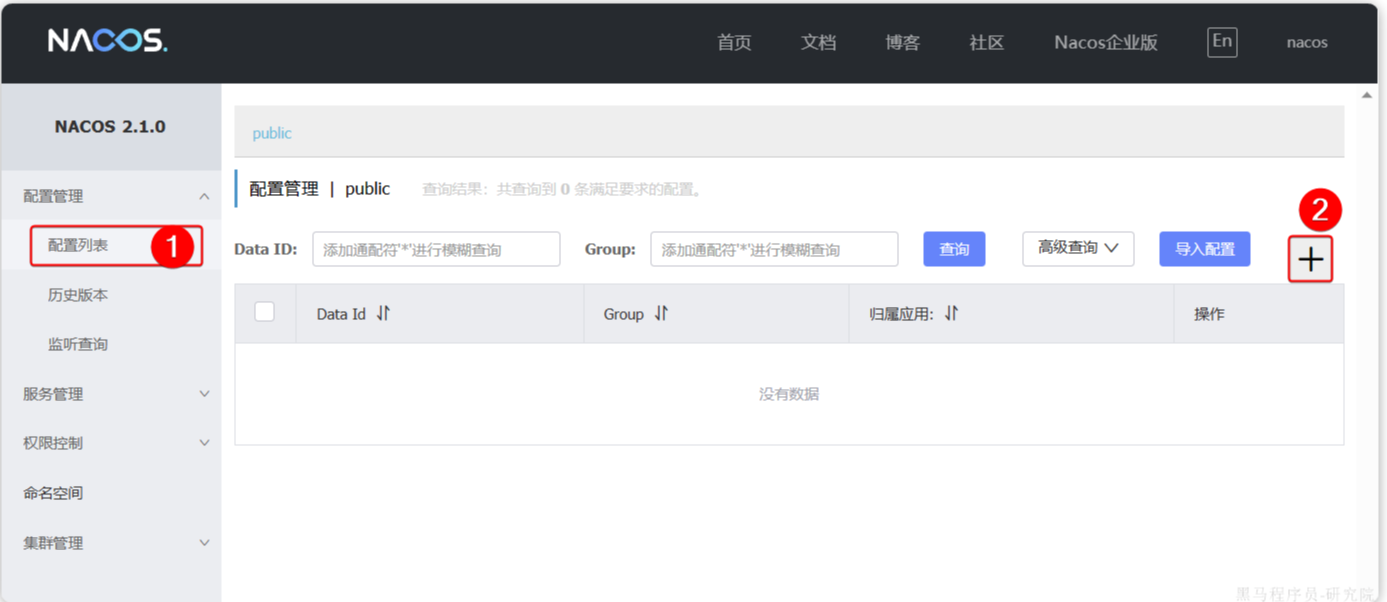Toggle the select-all checkbox in table header
The width and height of the screenshot is (1387, 602).
[x=265, y=312]
